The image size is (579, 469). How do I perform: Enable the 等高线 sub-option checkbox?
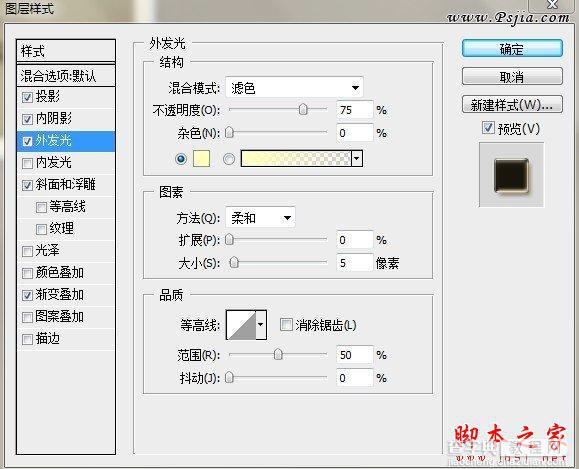click(41, 207)
